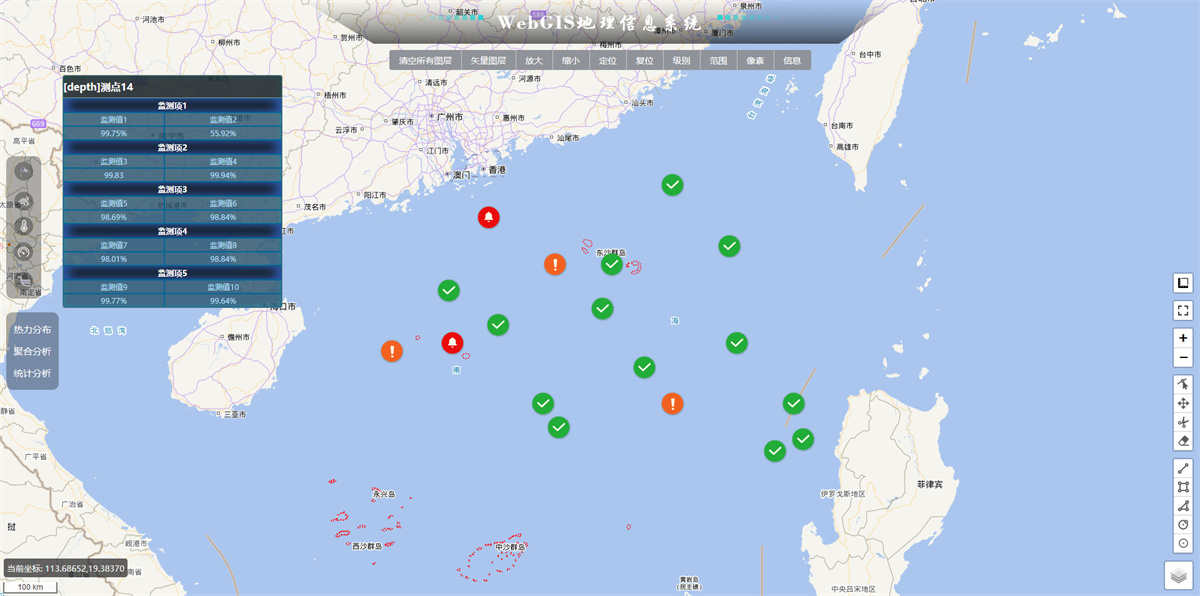Click red bell marker south of 香港
The width and height of the screenshot is (1200, 596).
(x=488, y=216)
